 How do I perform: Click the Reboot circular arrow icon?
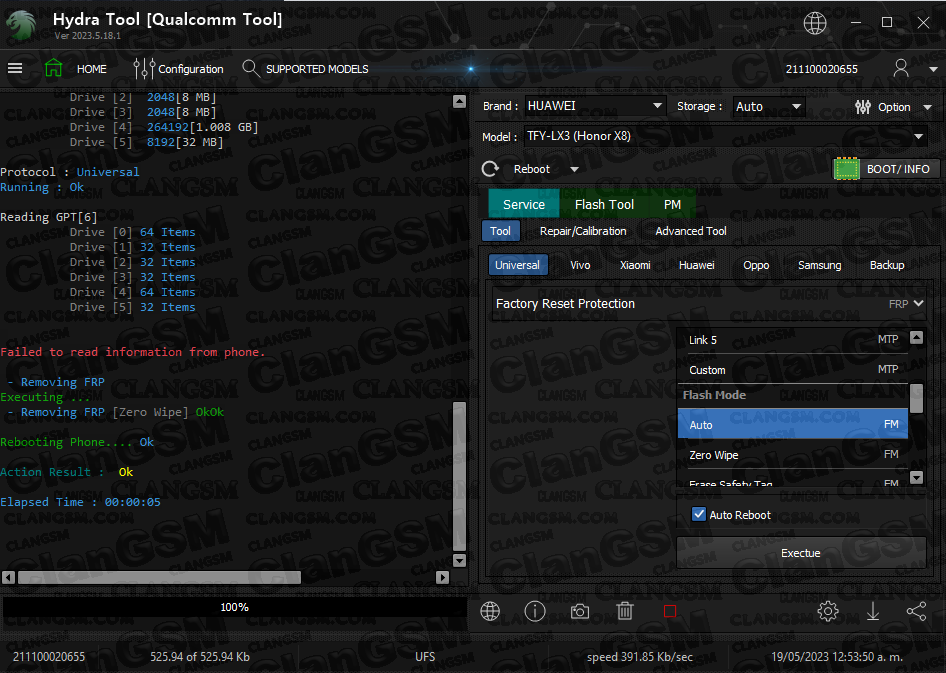point(490,169)
